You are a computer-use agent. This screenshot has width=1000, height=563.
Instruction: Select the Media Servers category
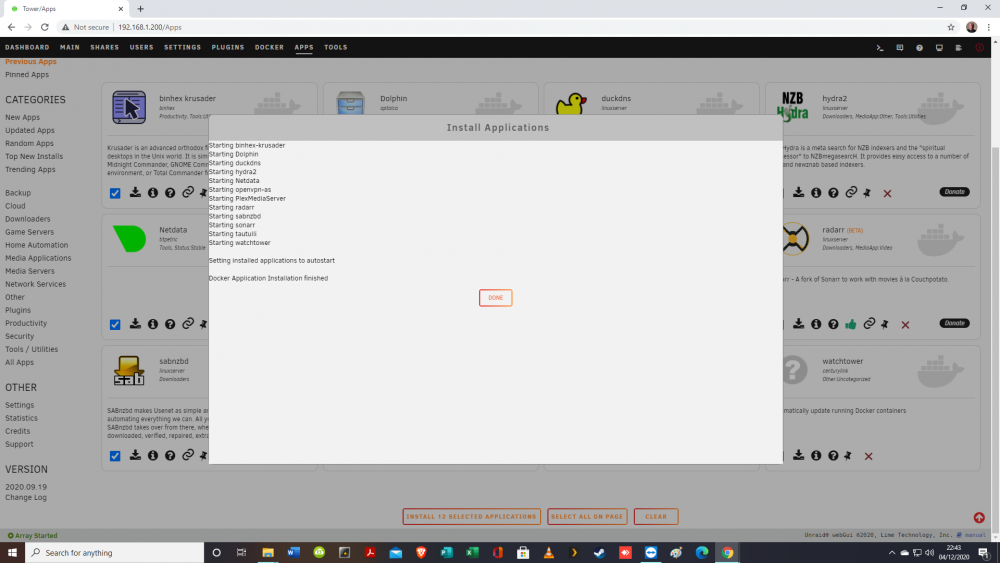pos(30,271)
